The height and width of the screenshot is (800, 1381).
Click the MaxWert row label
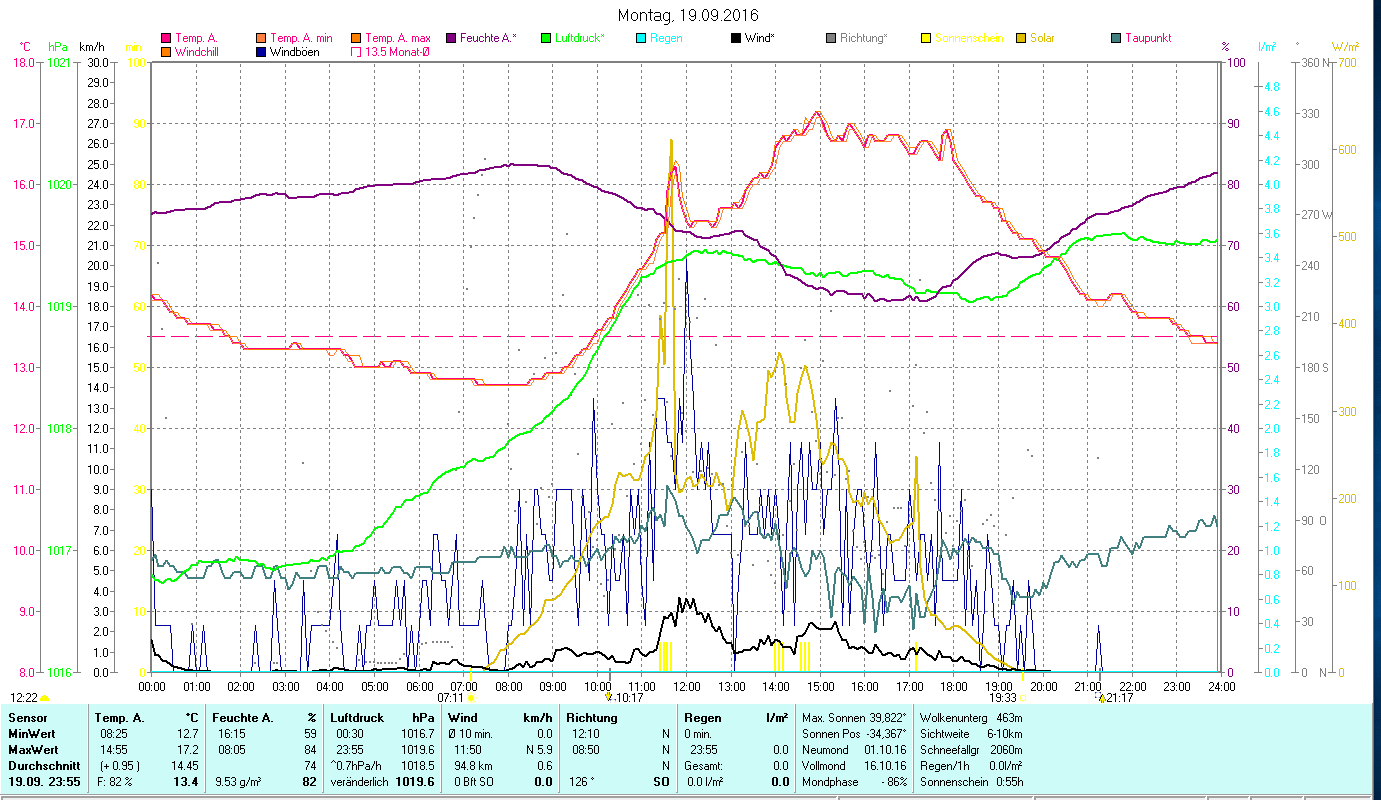34,749
